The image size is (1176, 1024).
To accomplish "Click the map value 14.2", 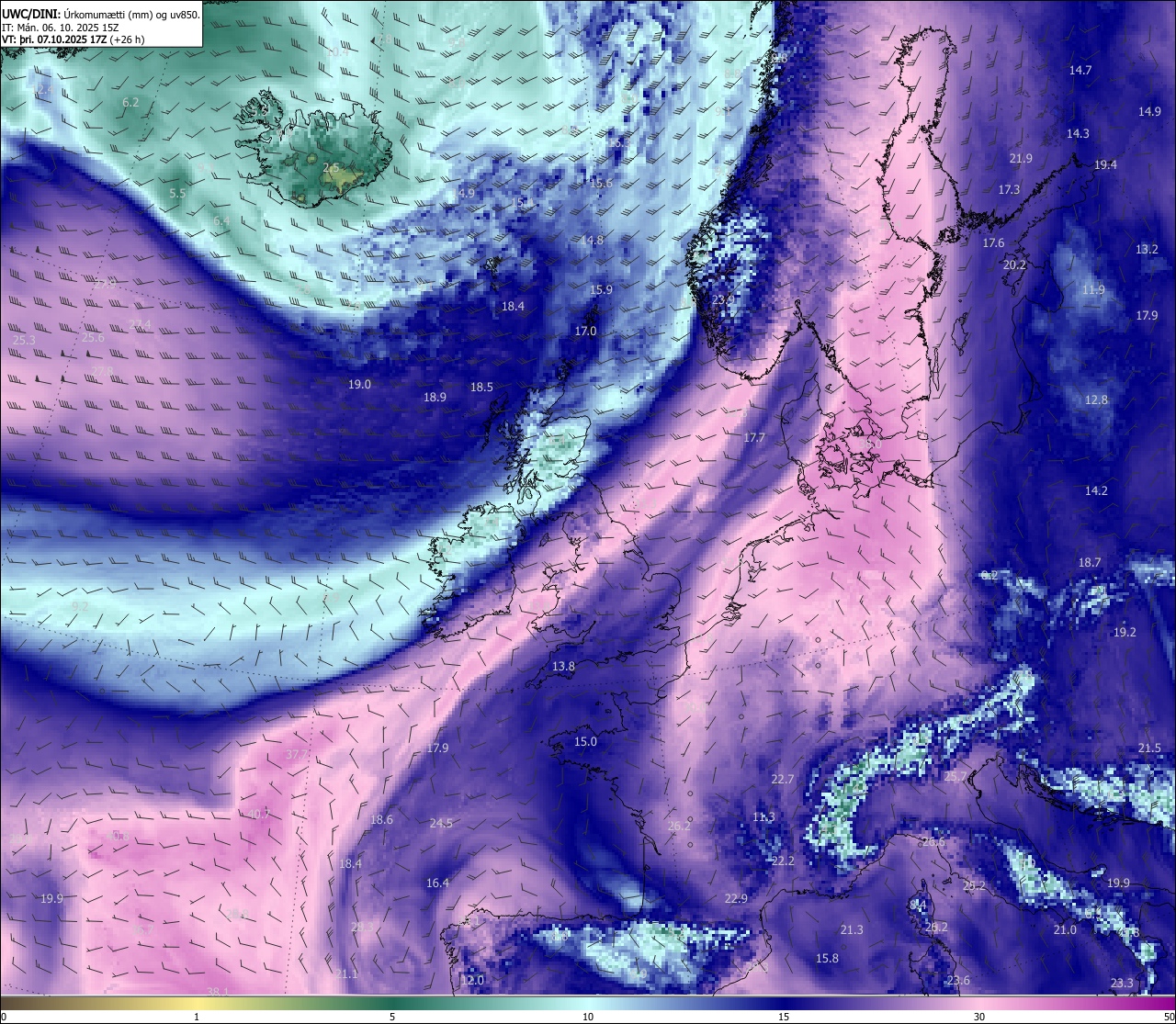I will click(1096, 490).
